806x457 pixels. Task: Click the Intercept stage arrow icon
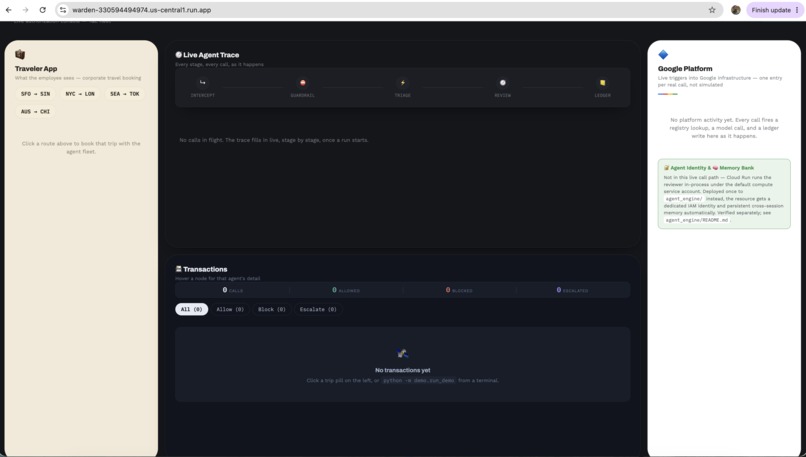(x=203, y=82)
